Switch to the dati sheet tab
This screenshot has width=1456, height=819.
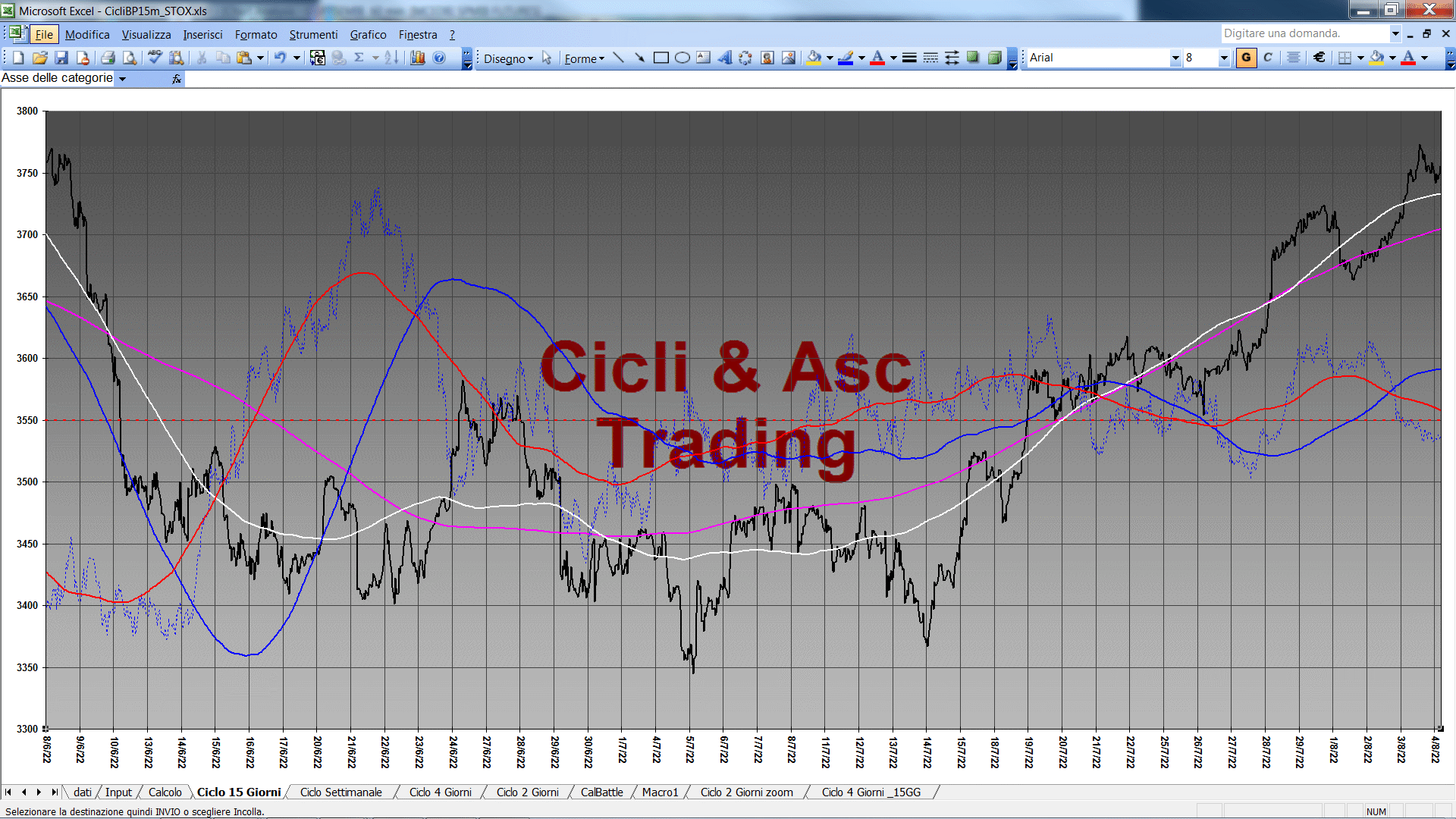pos(83,792)
